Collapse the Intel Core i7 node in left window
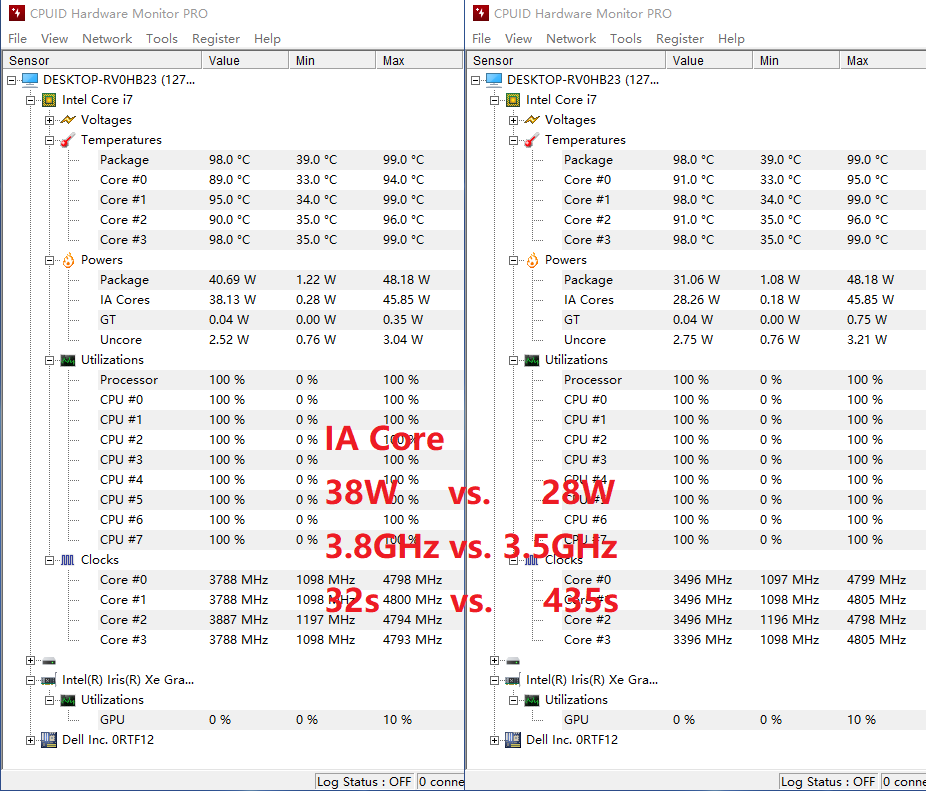 pos(30,100)
